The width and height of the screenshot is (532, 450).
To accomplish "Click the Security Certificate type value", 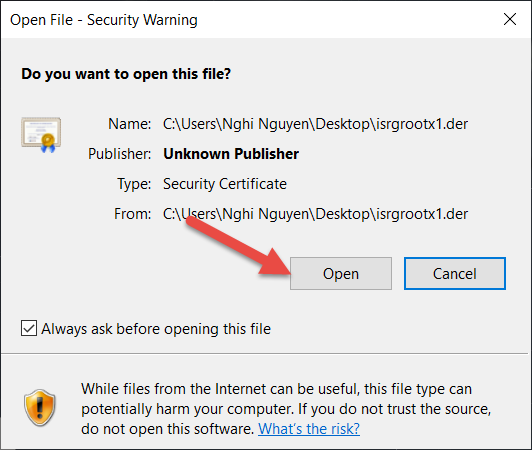I will [x=225, y=184].
